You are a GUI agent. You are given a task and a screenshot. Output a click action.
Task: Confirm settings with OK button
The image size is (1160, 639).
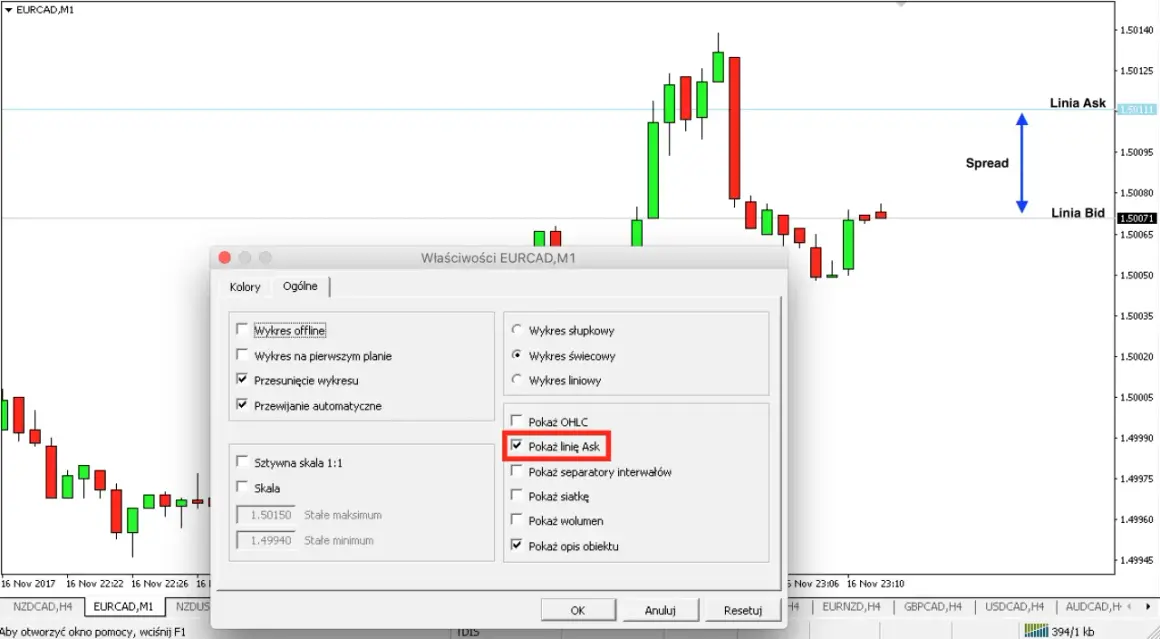pyautogui.click(x=578, y=610)
